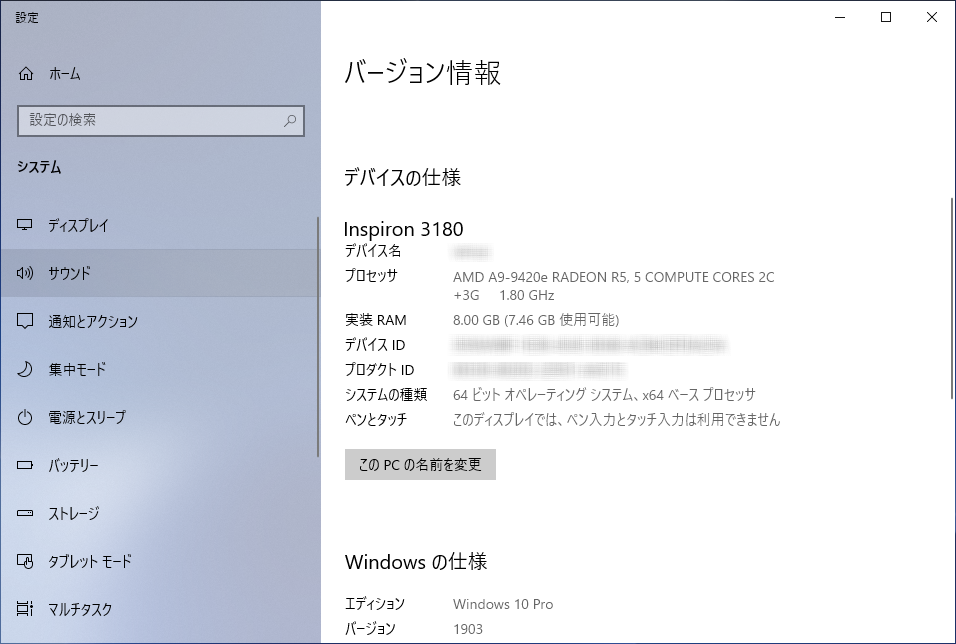
Task: Click the デバイス ID label
Action: click(x=375, y=345)
